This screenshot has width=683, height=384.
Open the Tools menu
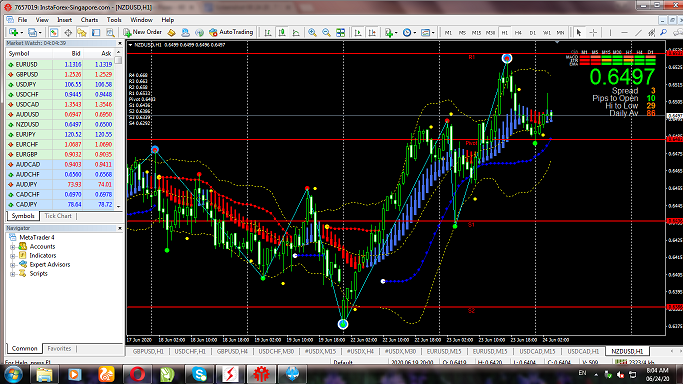114,20
